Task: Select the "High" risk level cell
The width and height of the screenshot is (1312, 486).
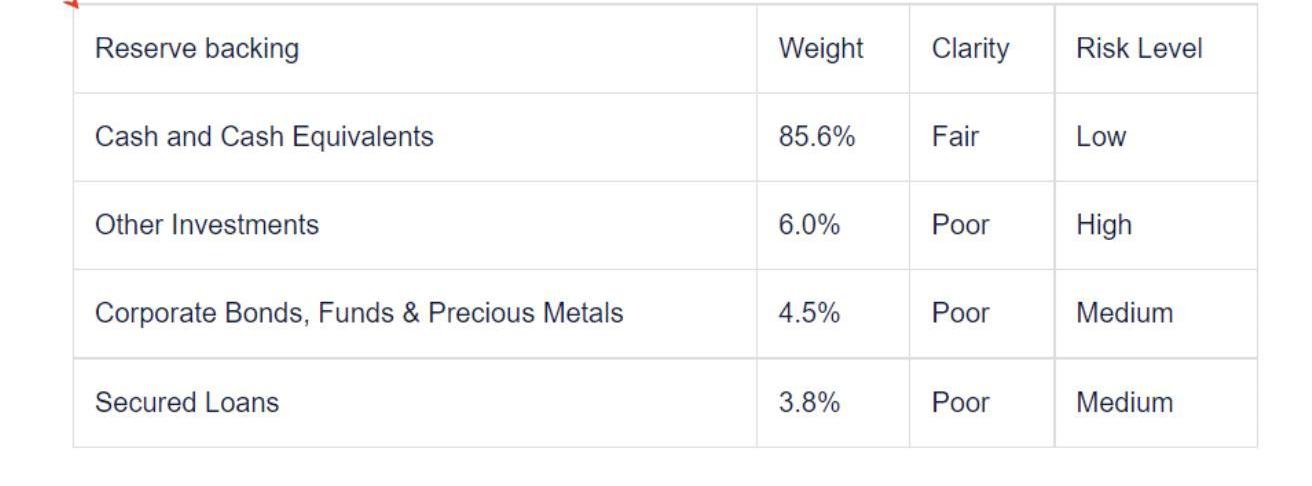Action: (1104, 226)
